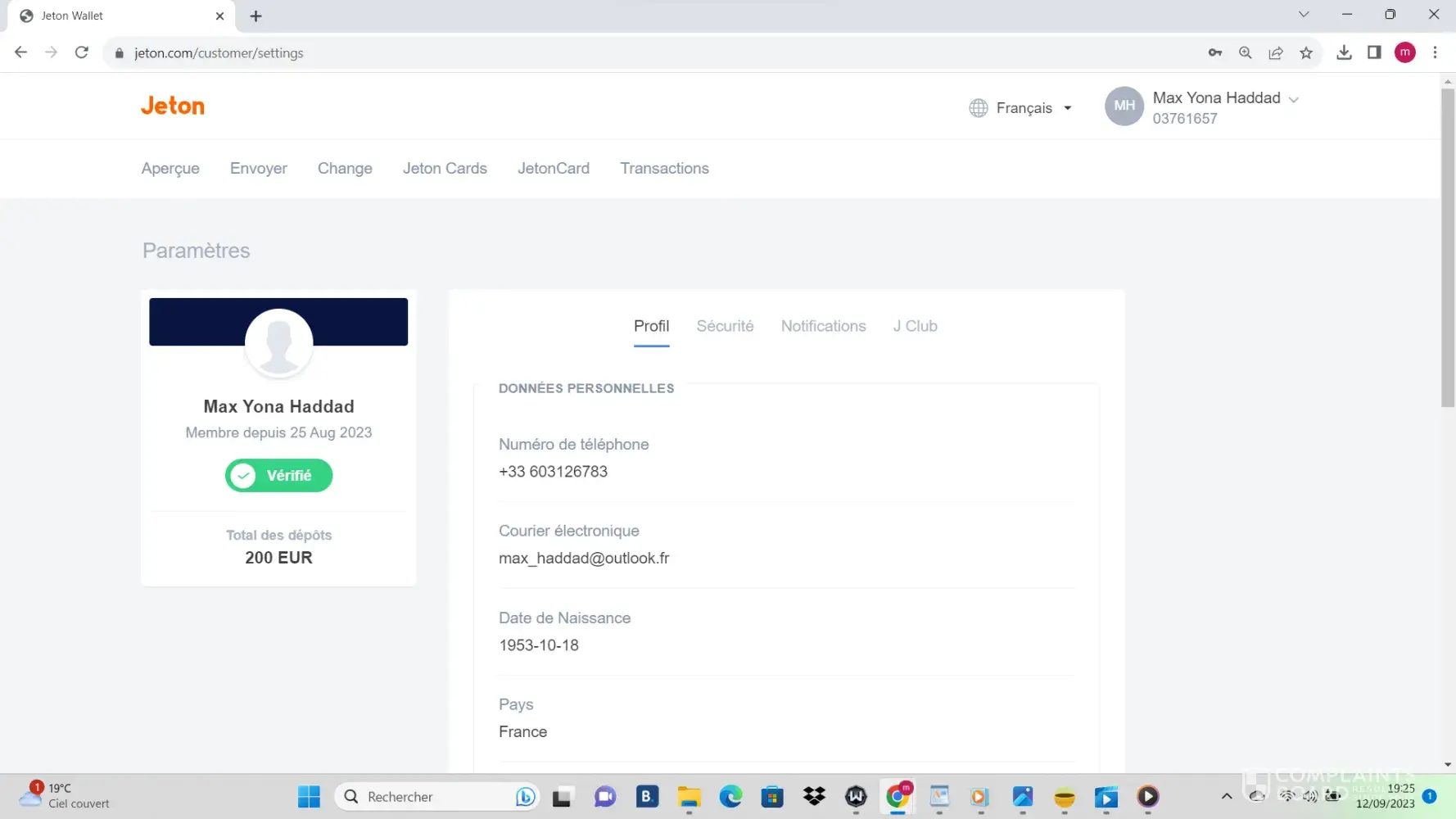Click the bookmark star icon

point(1306,53)
